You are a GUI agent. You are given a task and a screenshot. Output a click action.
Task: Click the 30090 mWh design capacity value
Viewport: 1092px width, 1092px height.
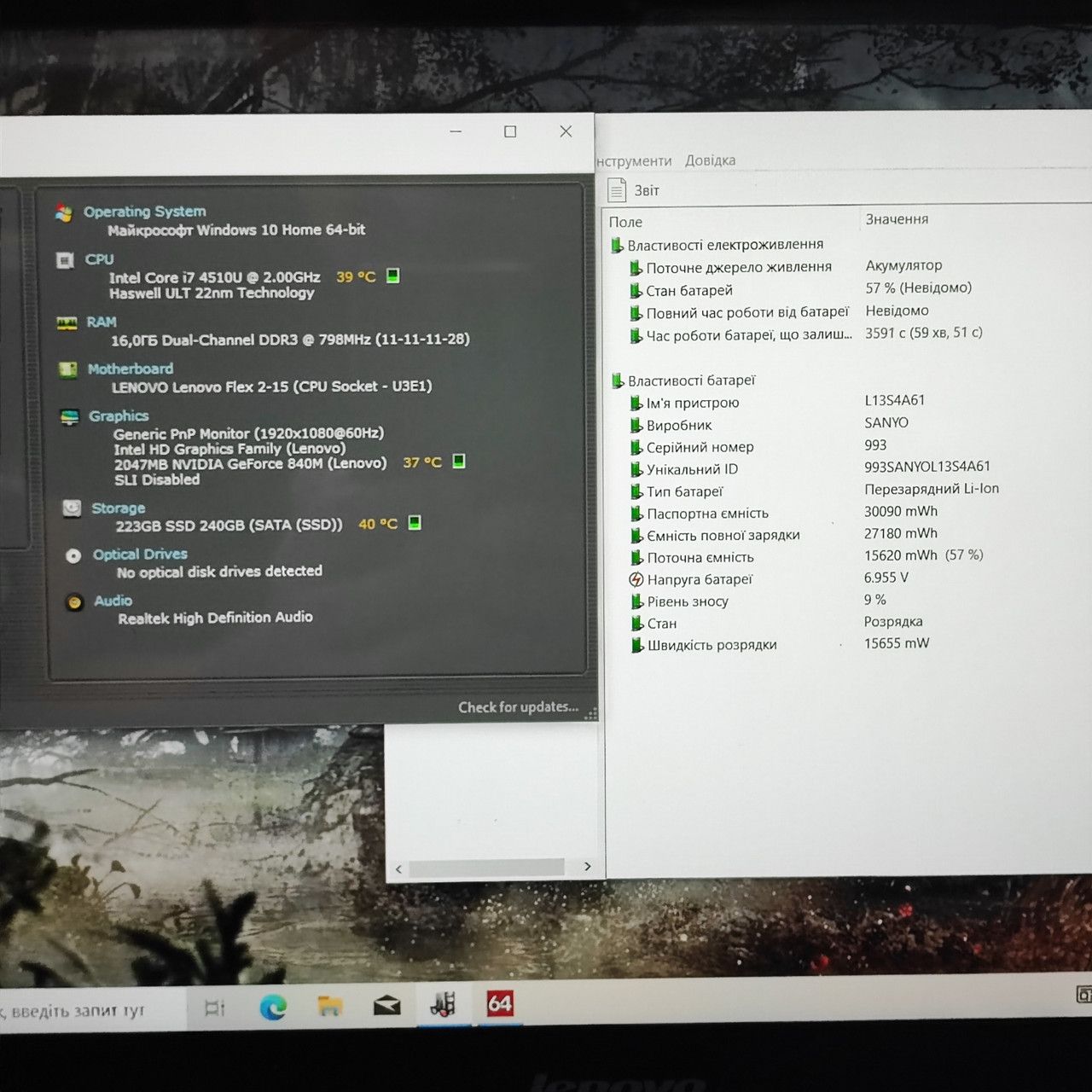(901, 511)
